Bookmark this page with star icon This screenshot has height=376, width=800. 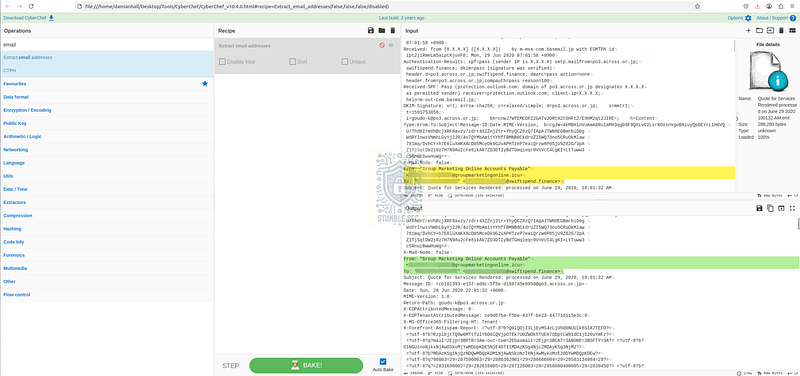tap(697, 6)
